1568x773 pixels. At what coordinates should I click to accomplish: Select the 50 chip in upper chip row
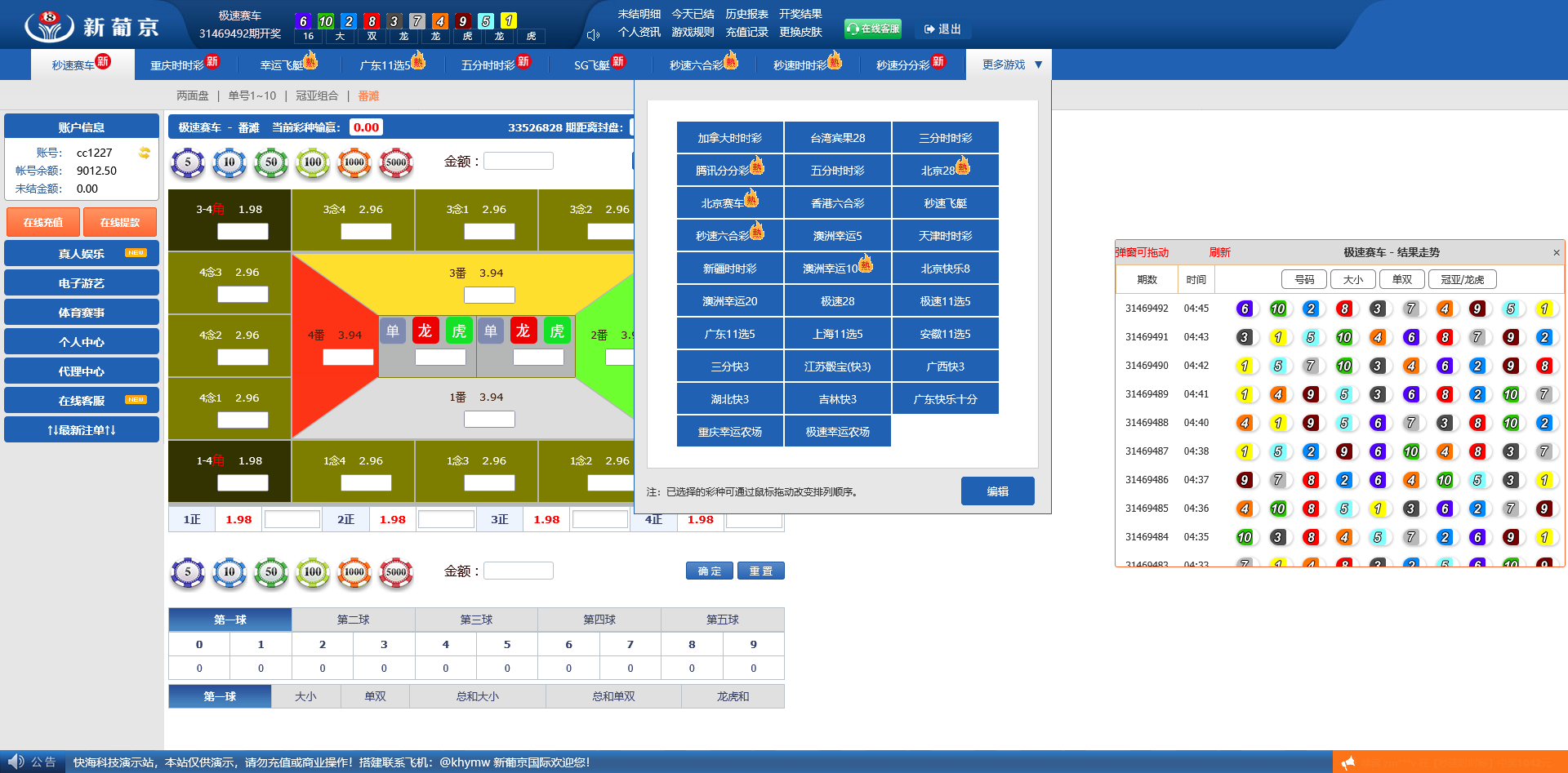[271, 162]
